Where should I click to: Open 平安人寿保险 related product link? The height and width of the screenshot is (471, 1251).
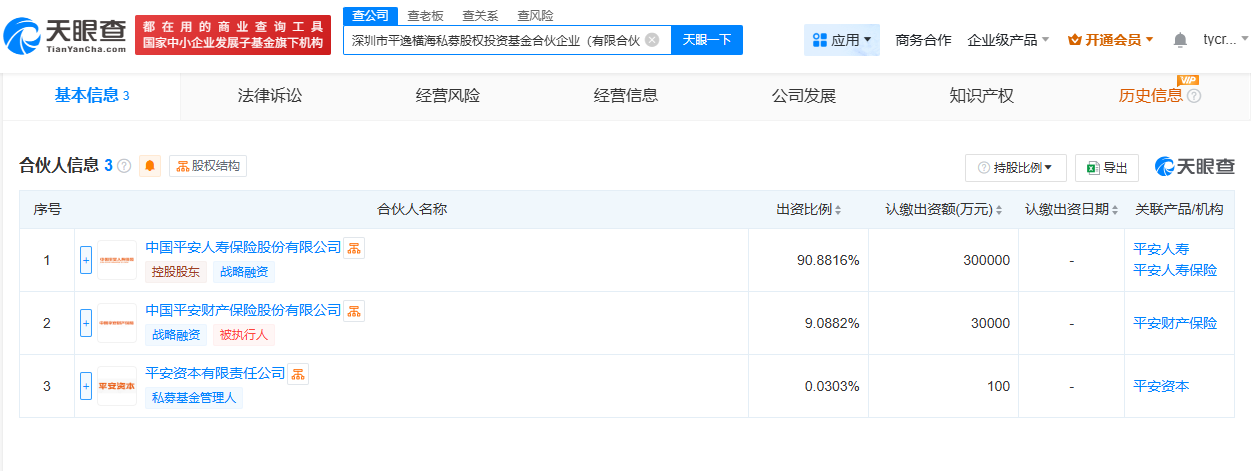pyautogui.click(x=1175, y=270)
